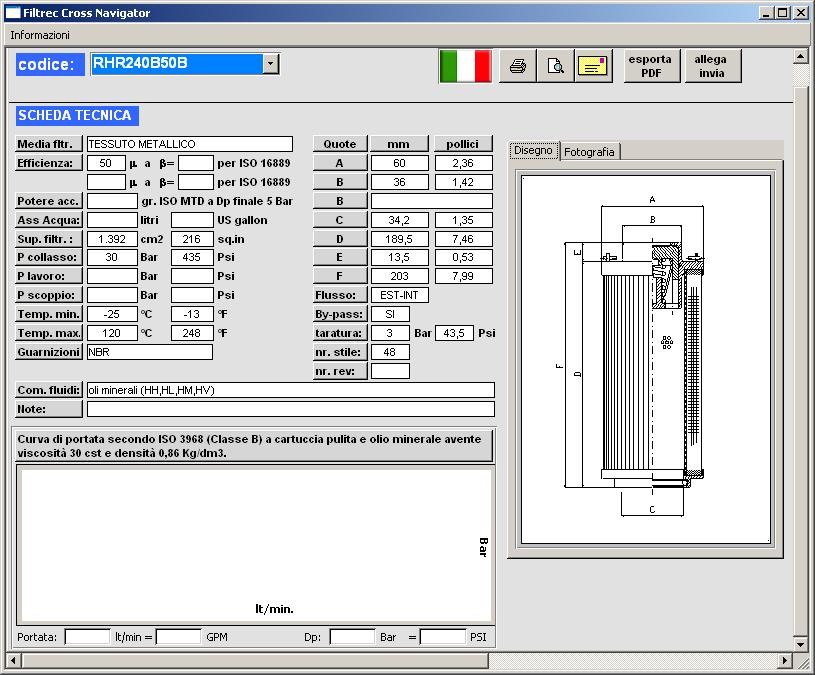Click the esporta PDF button
Image resolution: width=815 pixels, height=675 pixels.
click(650, 66)
